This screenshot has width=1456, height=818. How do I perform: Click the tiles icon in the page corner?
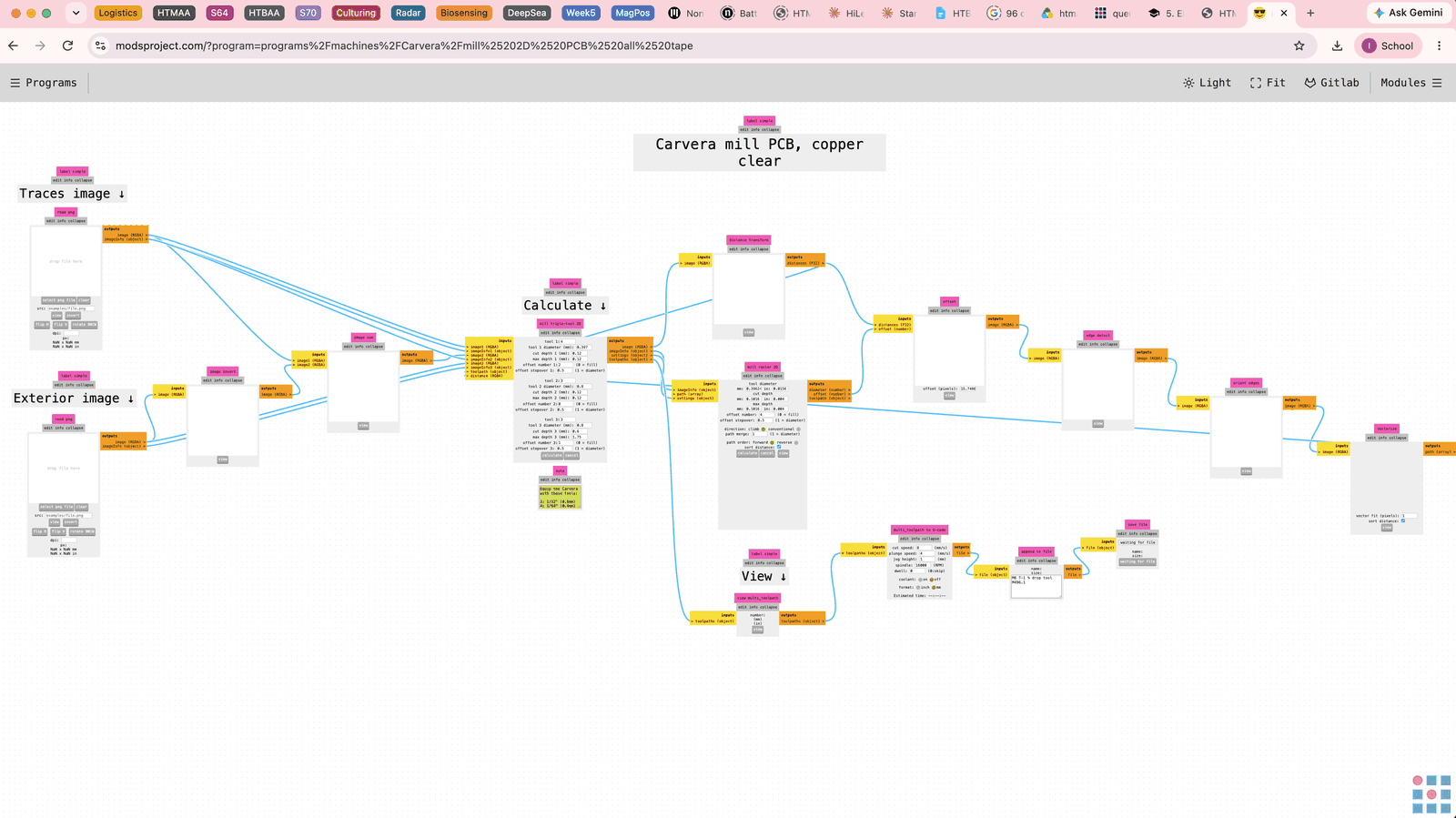[1431, 794]
